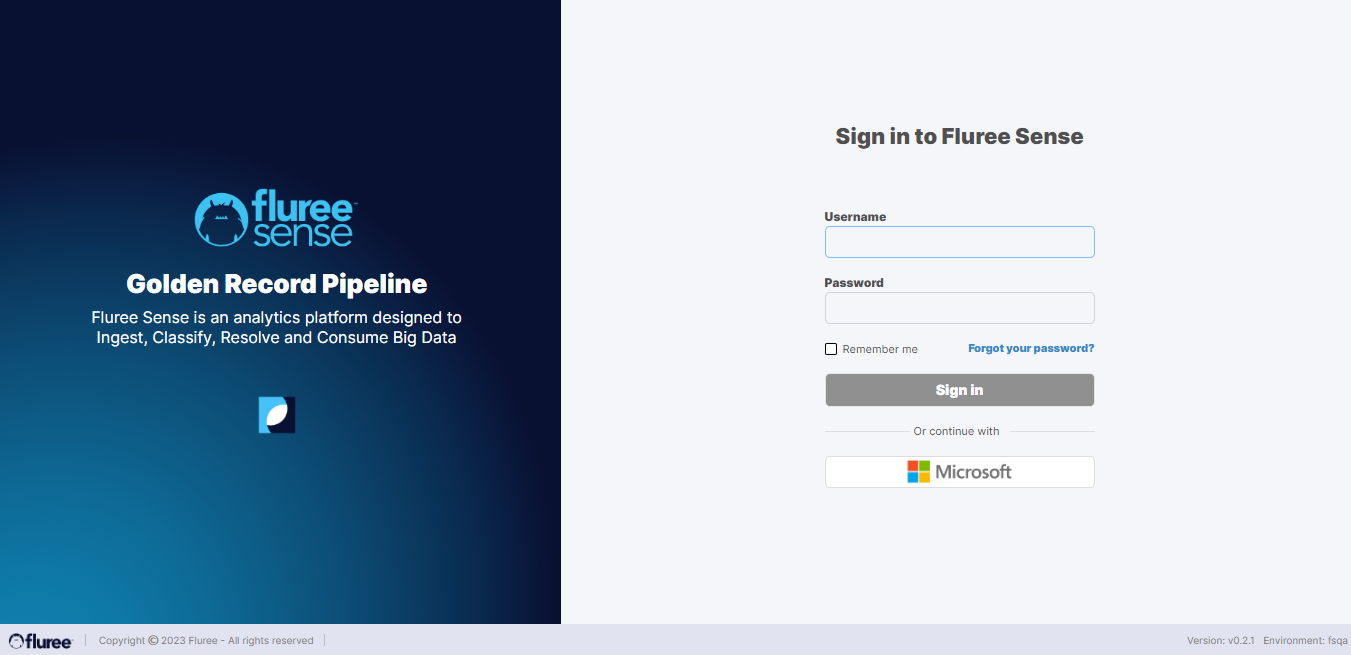This screenshot has height=655, width=1351.
Task: Click the blue leaf icon
Action: click(277, 415)
